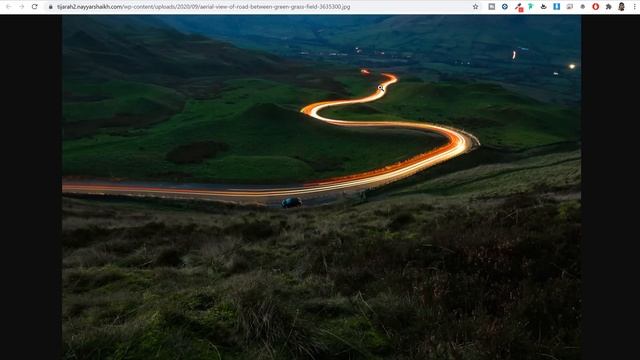This screenshot has height=360, width=640.
Task: Open the blue square extension
Action: 556,7
